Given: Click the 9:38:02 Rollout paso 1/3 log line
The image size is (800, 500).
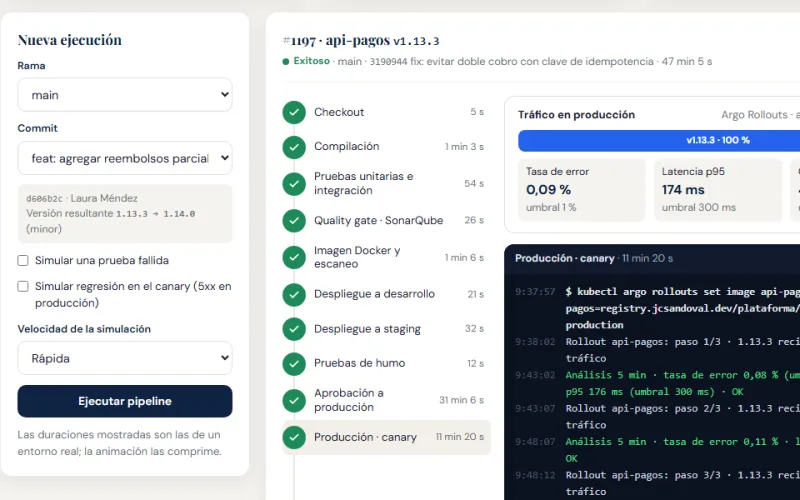Looking at the screenshot, I should coord(657,349).
